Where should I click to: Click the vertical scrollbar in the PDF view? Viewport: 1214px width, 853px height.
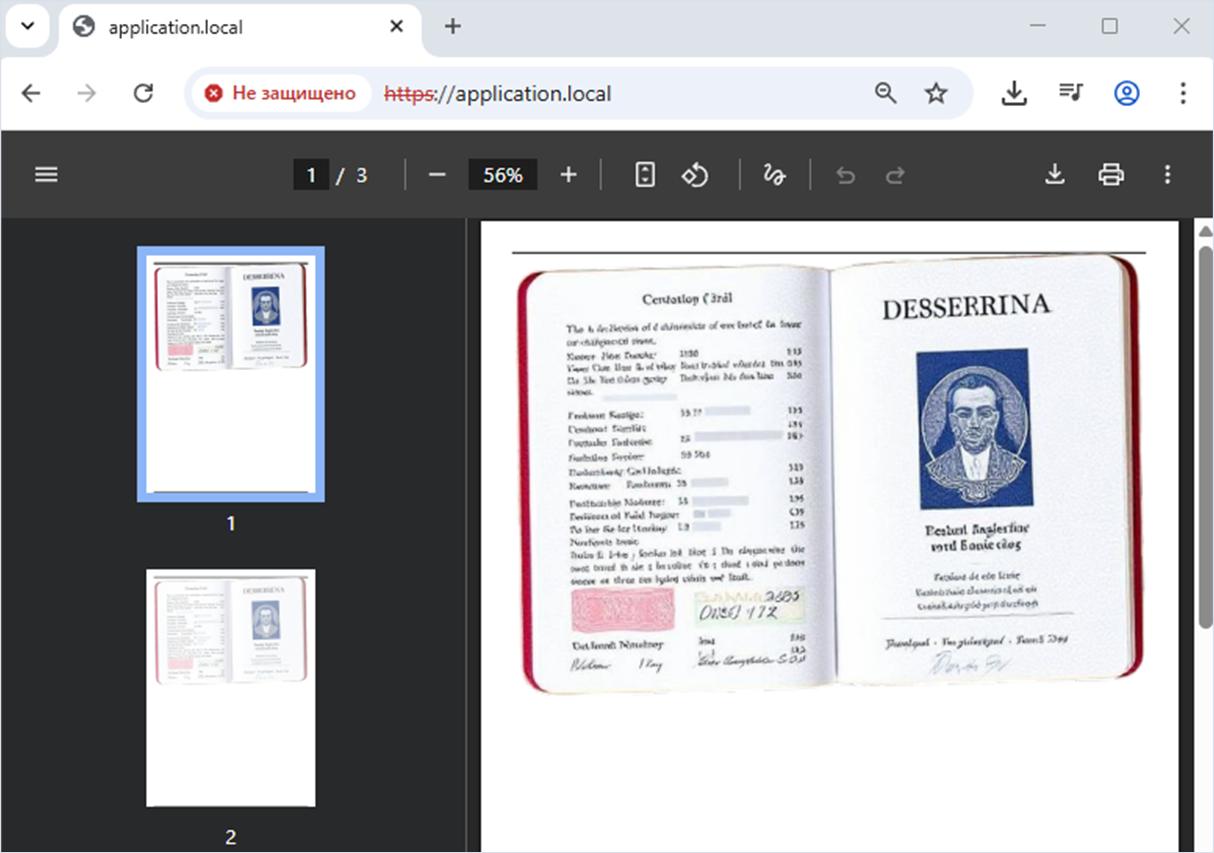tap(1205, 430)
